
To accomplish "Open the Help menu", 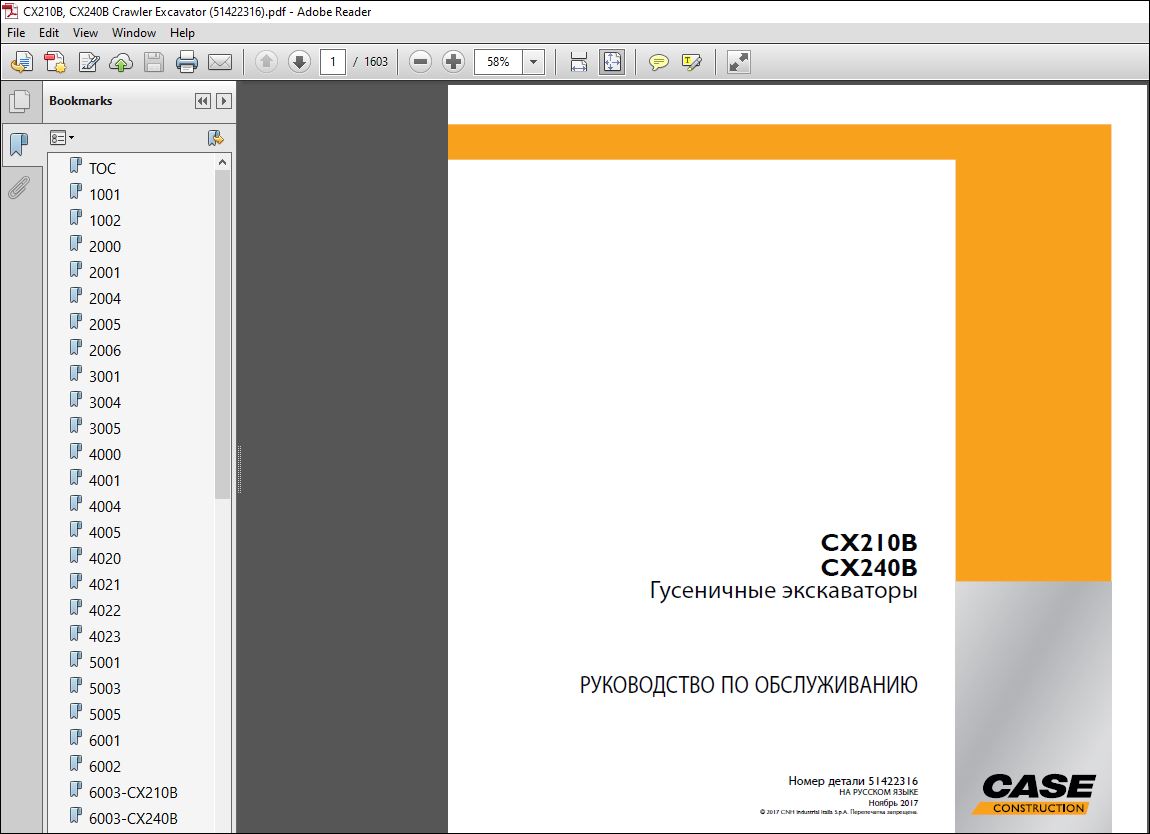I will 182,33.
